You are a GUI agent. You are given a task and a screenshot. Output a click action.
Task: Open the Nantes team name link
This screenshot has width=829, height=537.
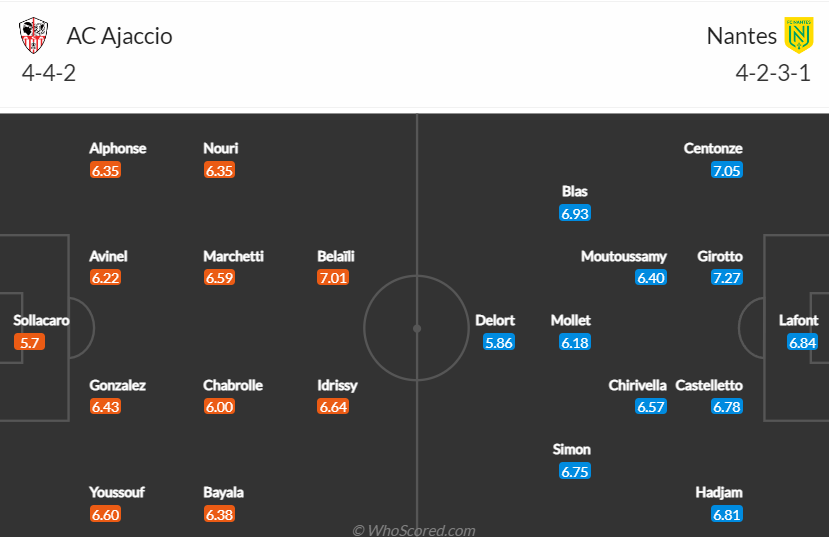(741, 36)
